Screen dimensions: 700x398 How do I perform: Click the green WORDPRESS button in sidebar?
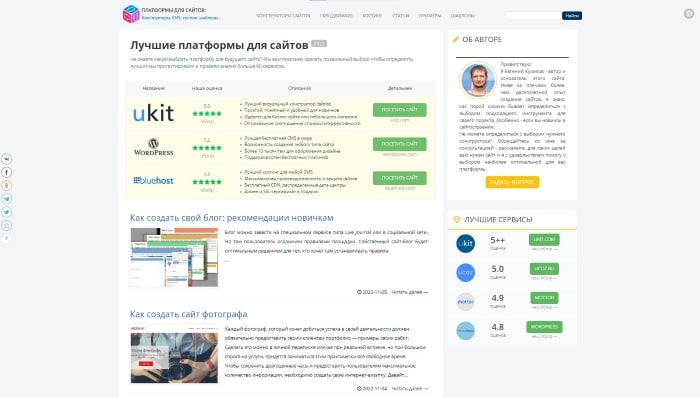(544, 327)
